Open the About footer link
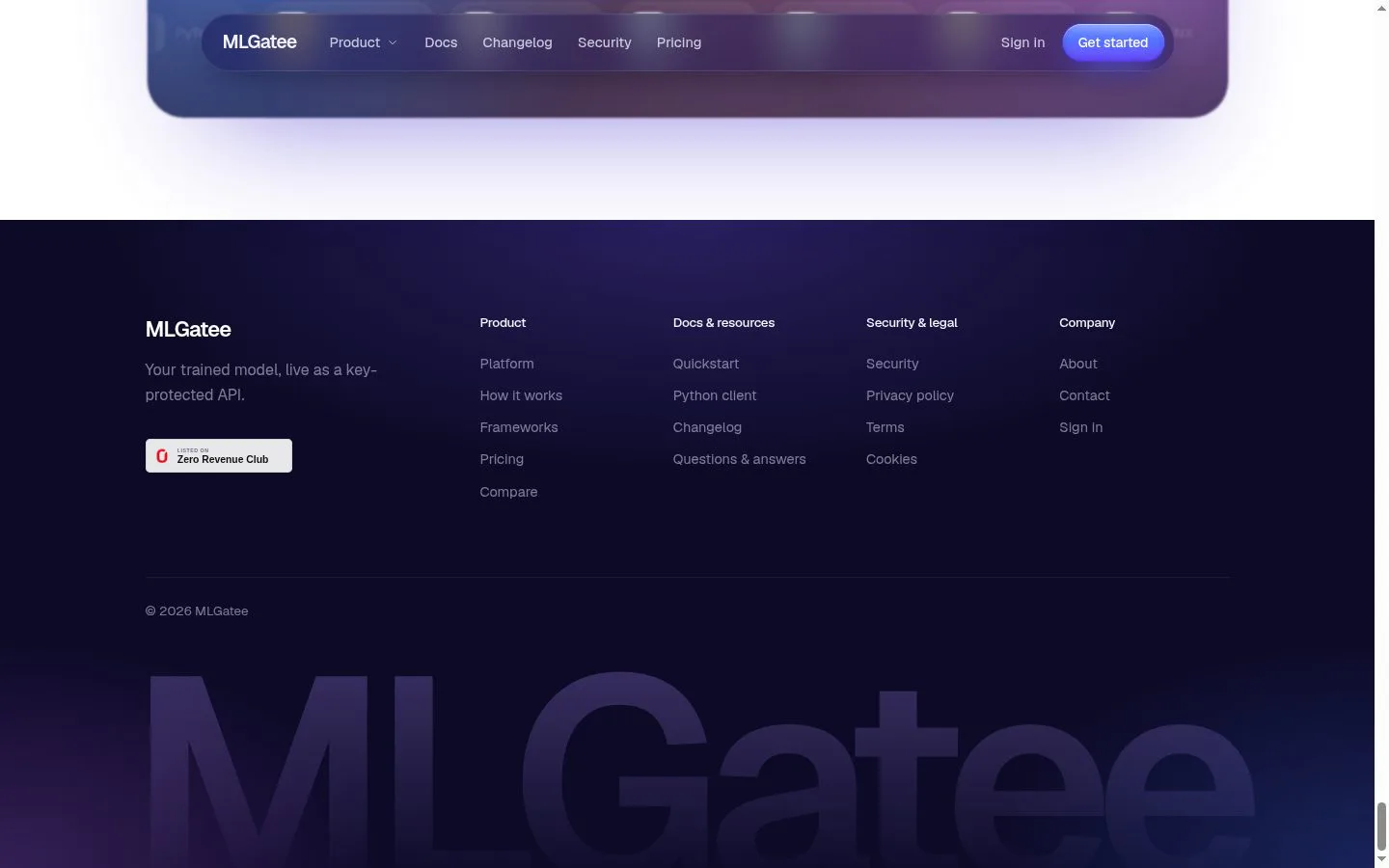1389x868 pixels. (1078, 364)
